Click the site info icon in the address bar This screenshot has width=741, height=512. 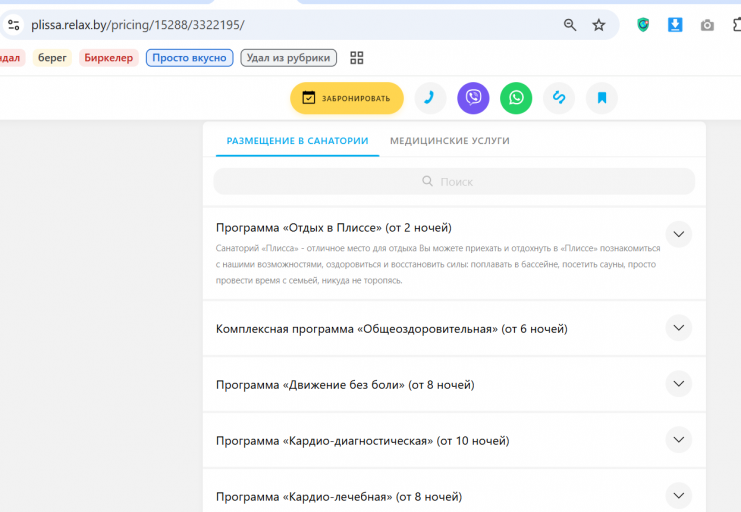[x=13, y=25]
